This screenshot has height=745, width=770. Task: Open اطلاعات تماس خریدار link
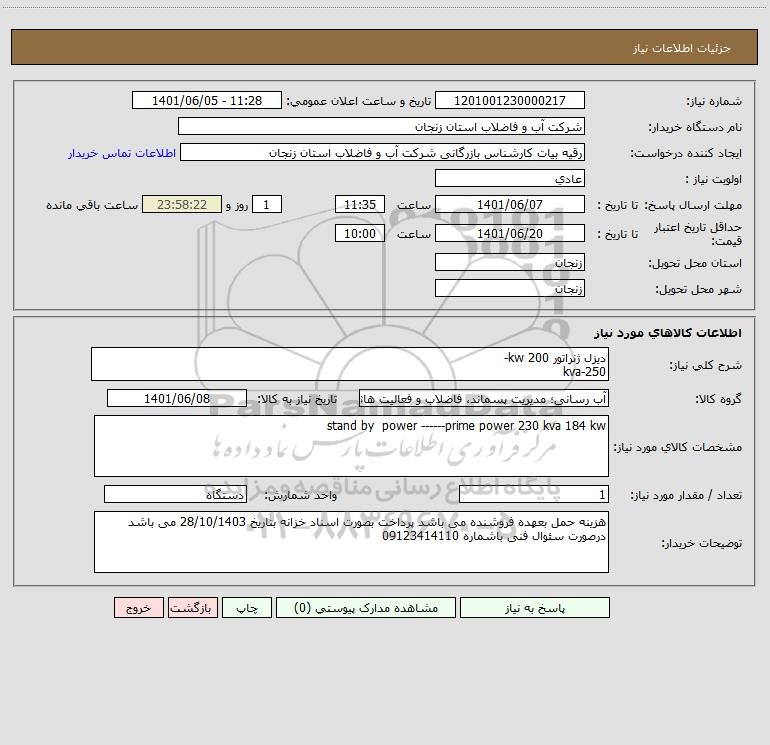(122, 153)
